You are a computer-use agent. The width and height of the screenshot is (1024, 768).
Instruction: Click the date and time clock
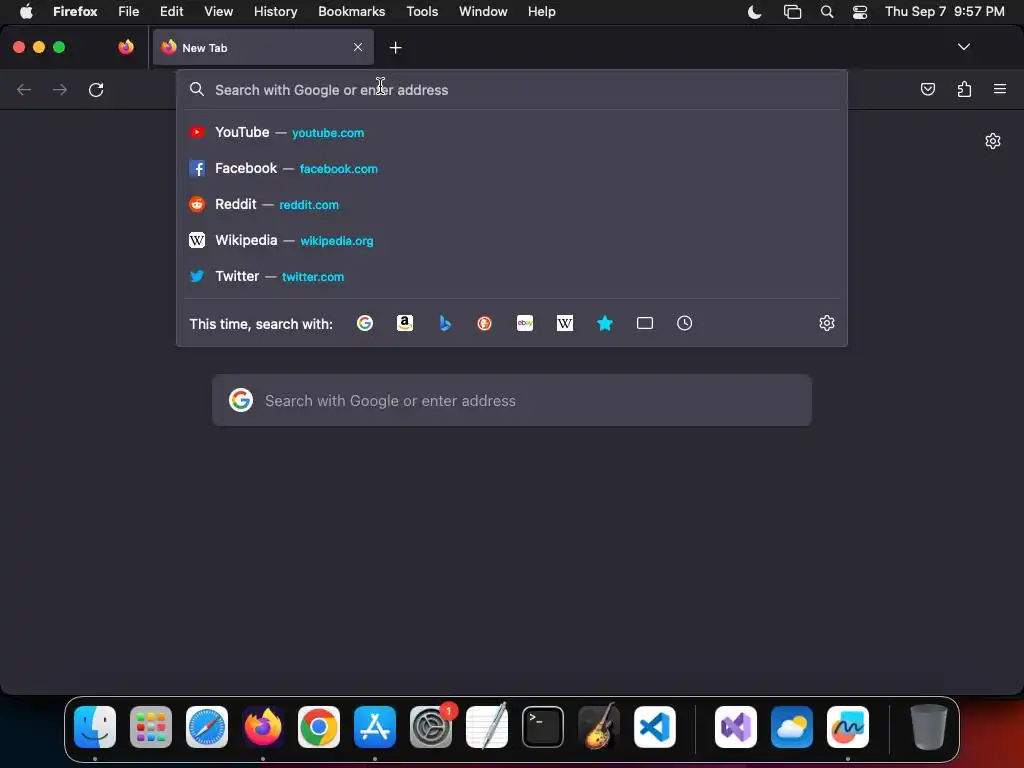(x=944, y=11)
